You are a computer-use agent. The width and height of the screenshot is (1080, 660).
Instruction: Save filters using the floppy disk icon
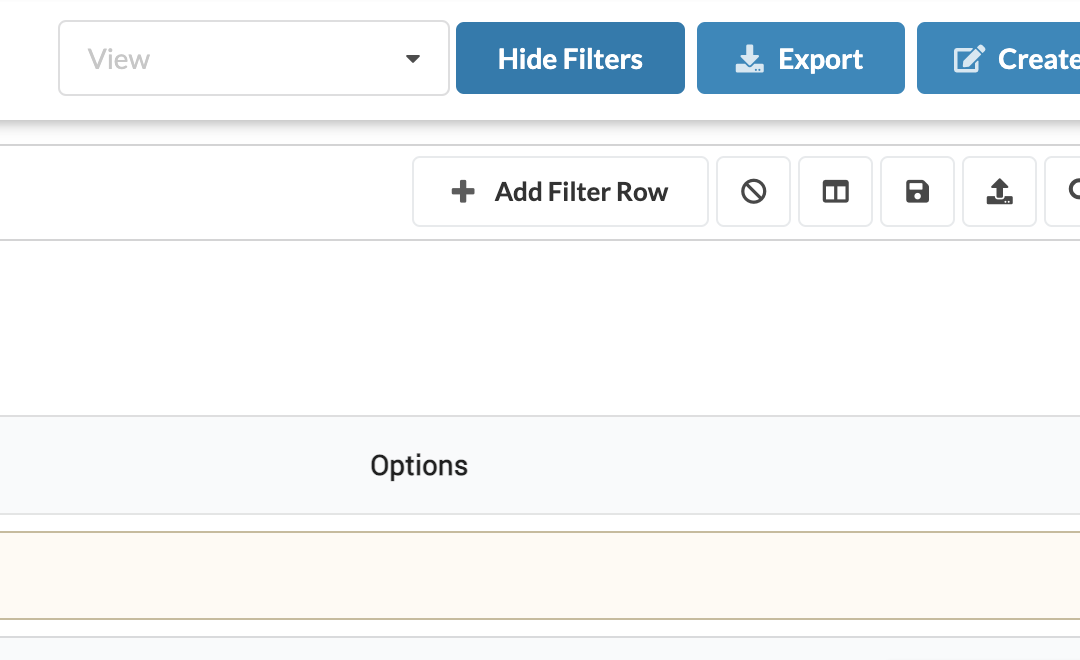click(917, 192)
